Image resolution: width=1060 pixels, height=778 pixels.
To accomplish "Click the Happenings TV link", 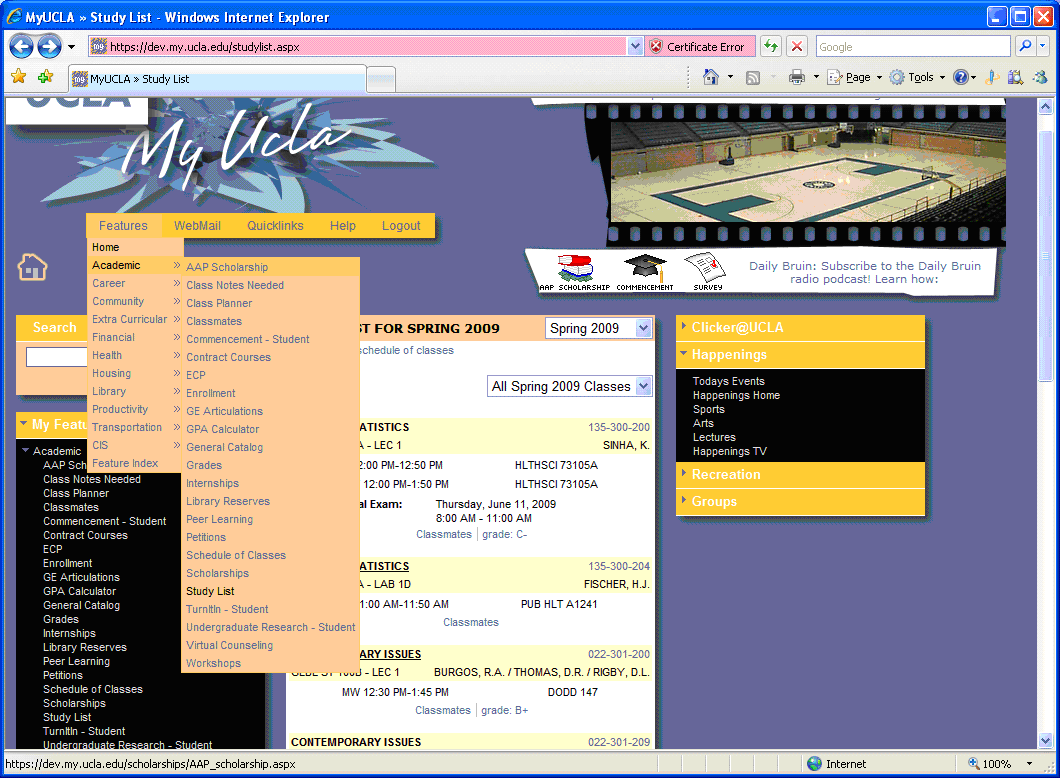I will click(x=729, y=451).
